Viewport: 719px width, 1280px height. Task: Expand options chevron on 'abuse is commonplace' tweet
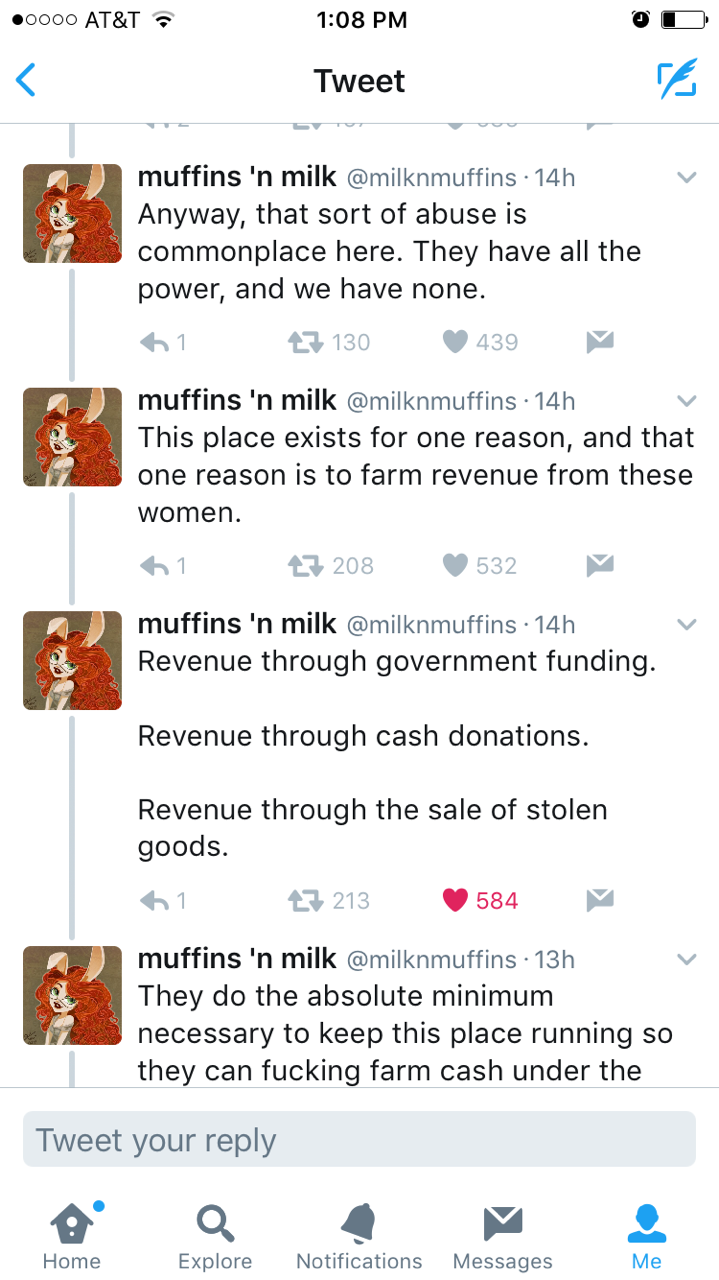coord(686,178)
